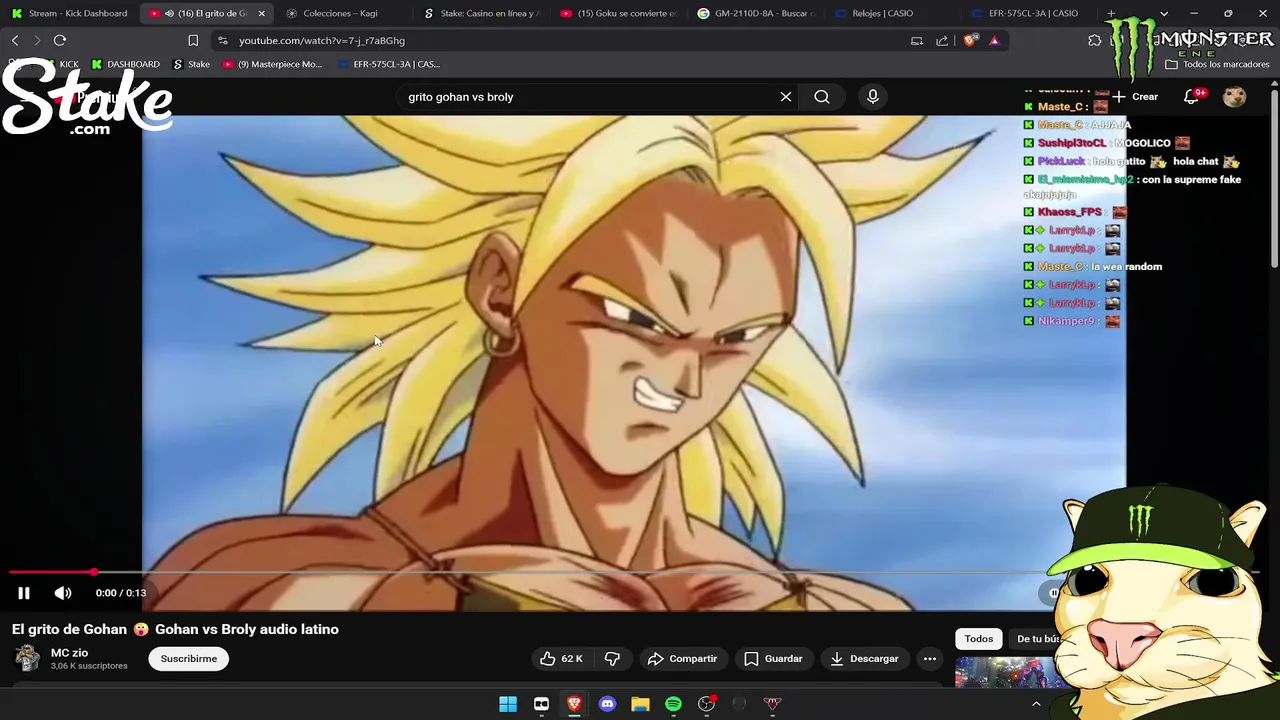Like the video with thumbs up
The image size is (1280, 720).
(x=561, y=659)
